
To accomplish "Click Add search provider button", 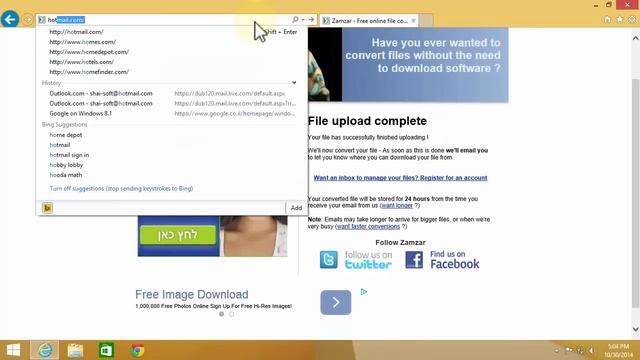I will tap(296, 208).
